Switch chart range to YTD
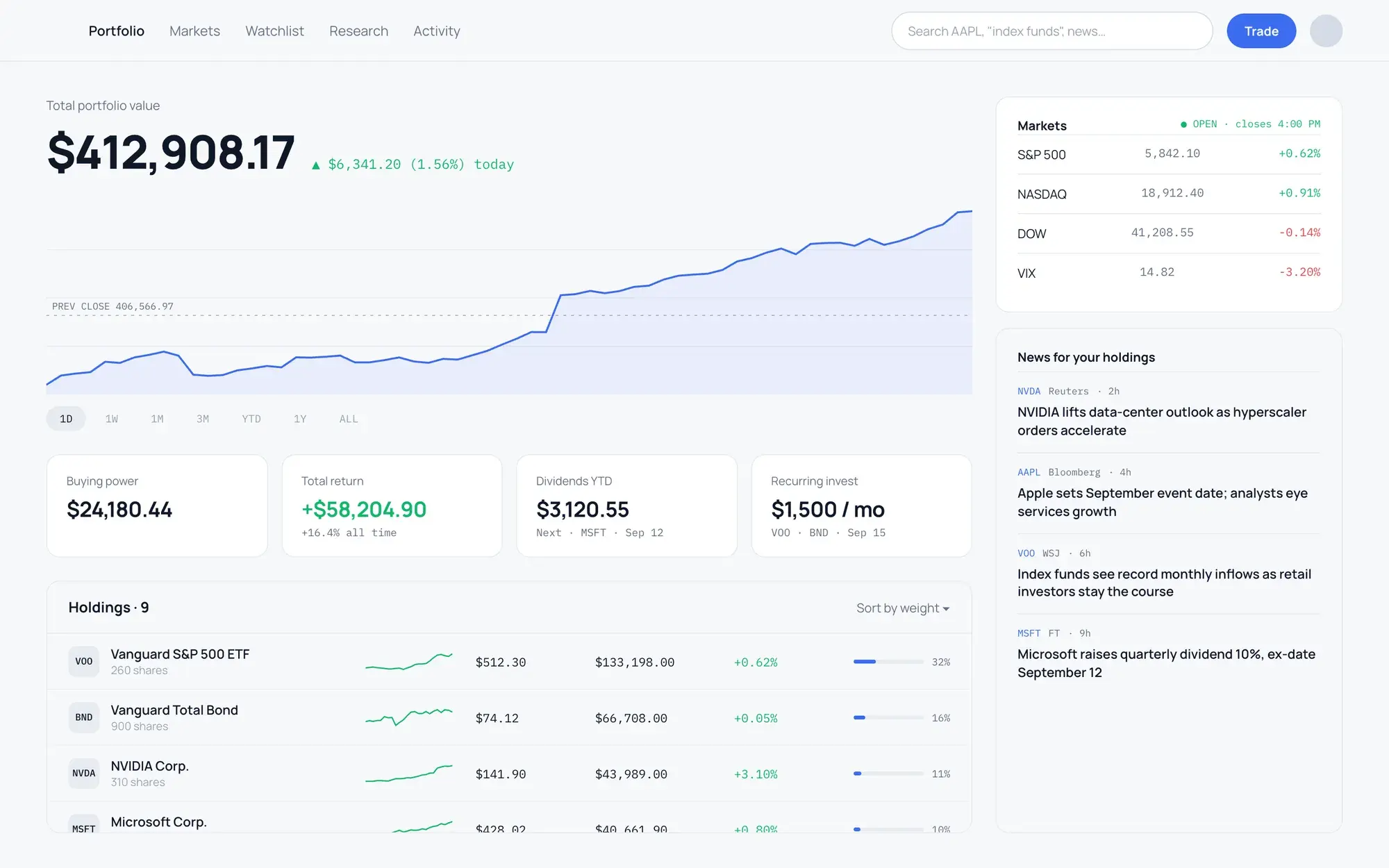The image size is (1389, 868). click(x=251, y=419)
